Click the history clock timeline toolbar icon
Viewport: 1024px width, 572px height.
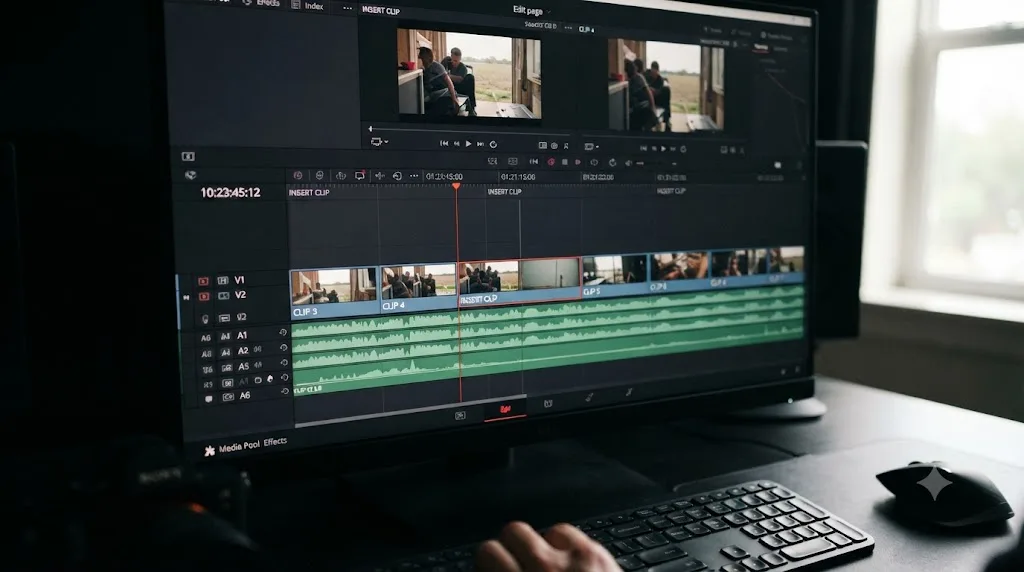pyautogui.click(x=397, y=176)
